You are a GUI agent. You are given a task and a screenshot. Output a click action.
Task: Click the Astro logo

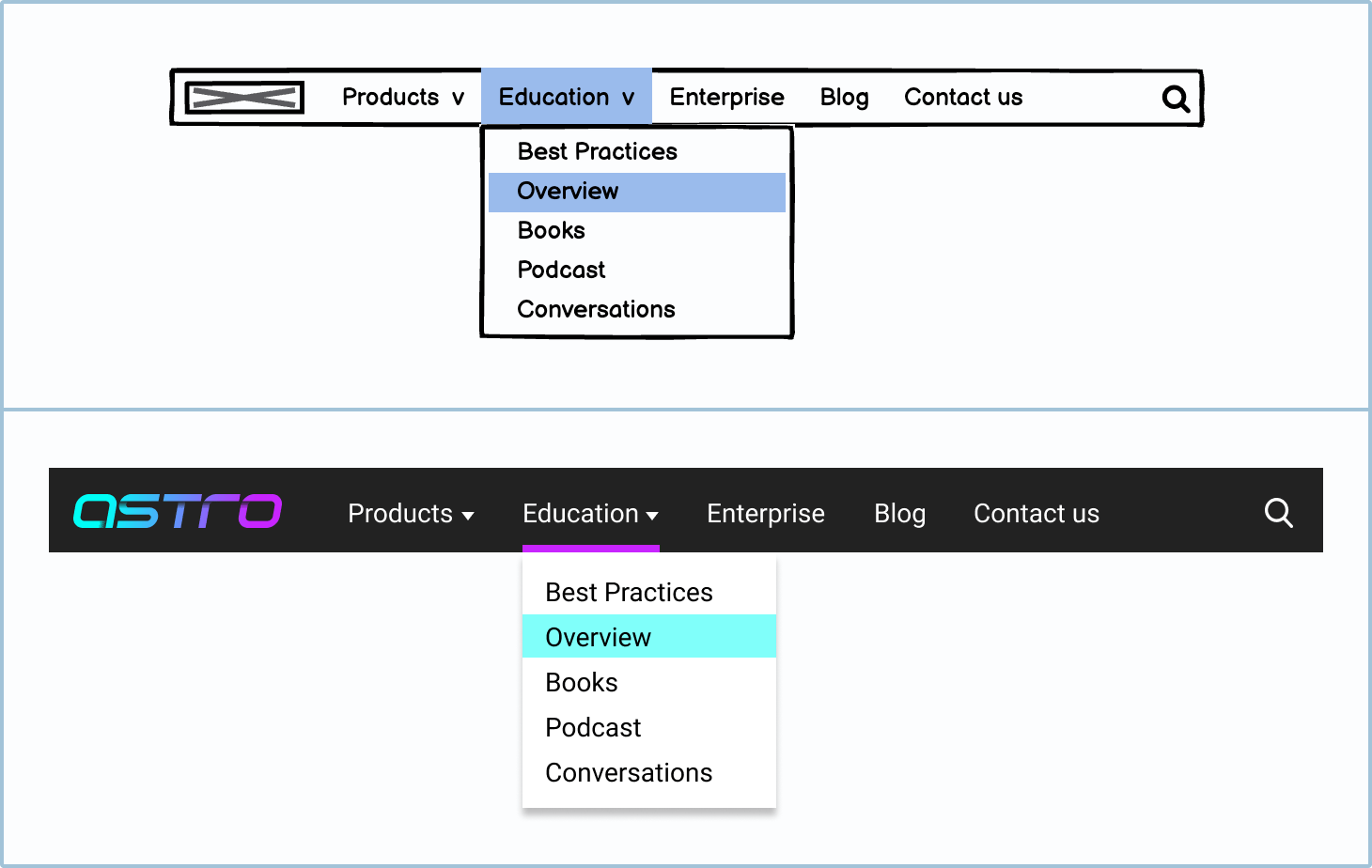point(178,512)
